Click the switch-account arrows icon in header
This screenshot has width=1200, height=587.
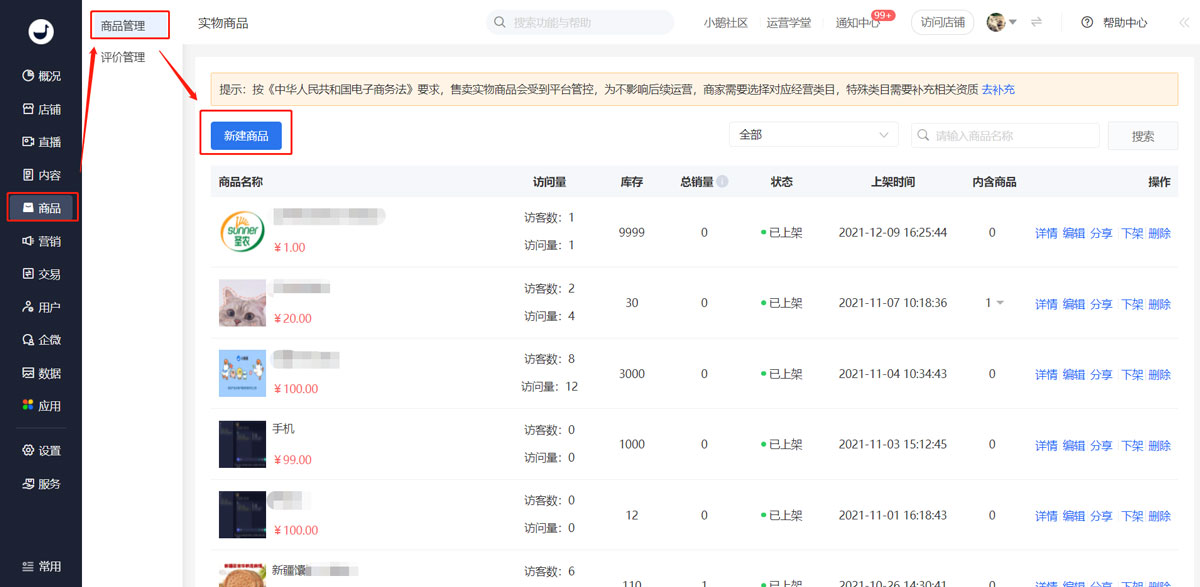coord(1037,22)
